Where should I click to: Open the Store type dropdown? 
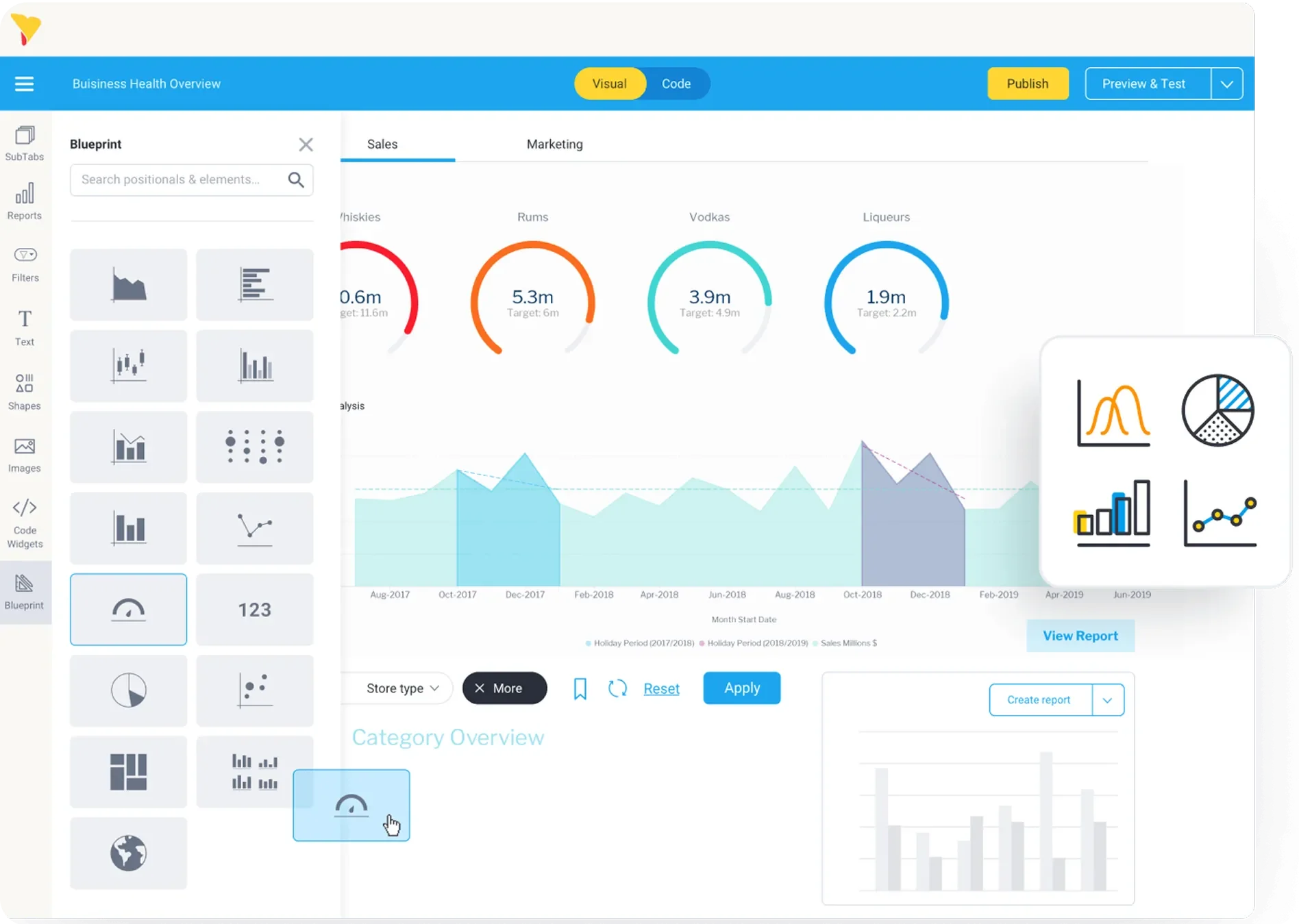tap(401, 688)
